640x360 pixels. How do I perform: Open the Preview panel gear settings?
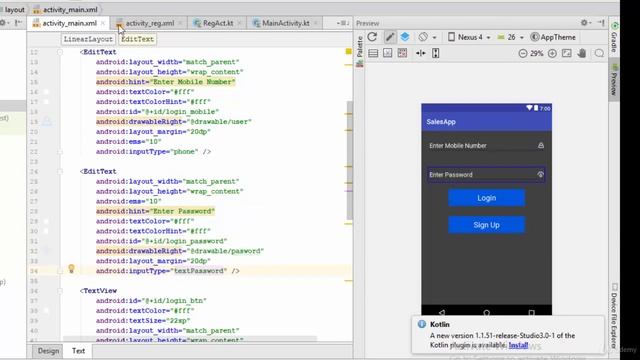click(x=585, y=23)
